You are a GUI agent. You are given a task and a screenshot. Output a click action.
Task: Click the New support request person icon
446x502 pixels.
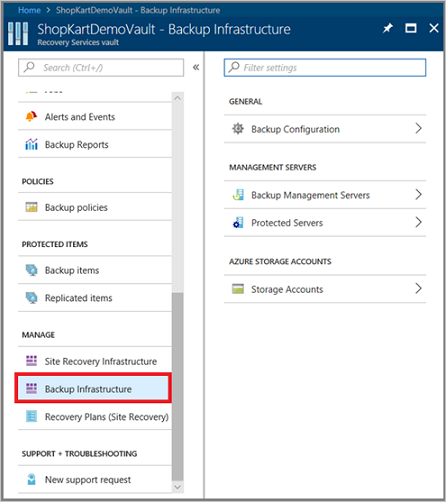tap(31, 479)
